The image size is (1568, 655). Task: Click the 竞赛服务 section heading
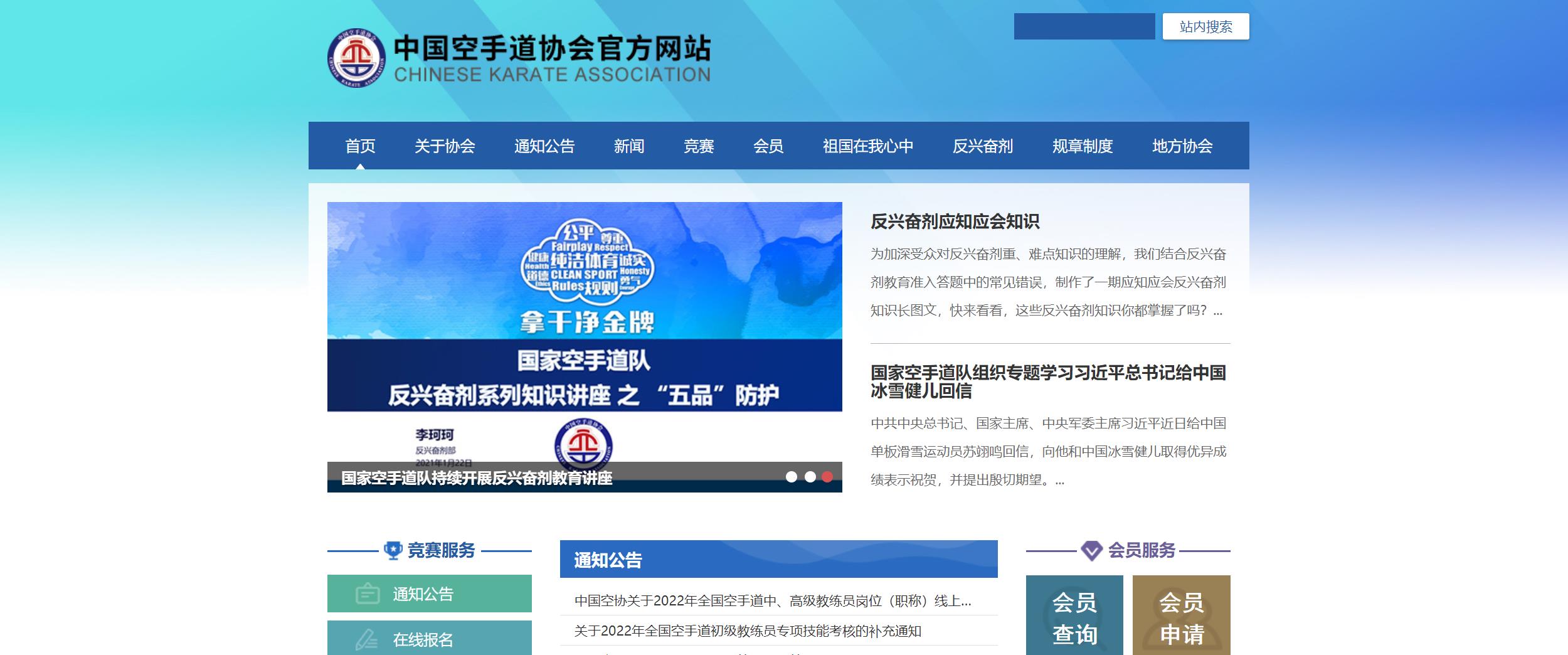(442, 550)
